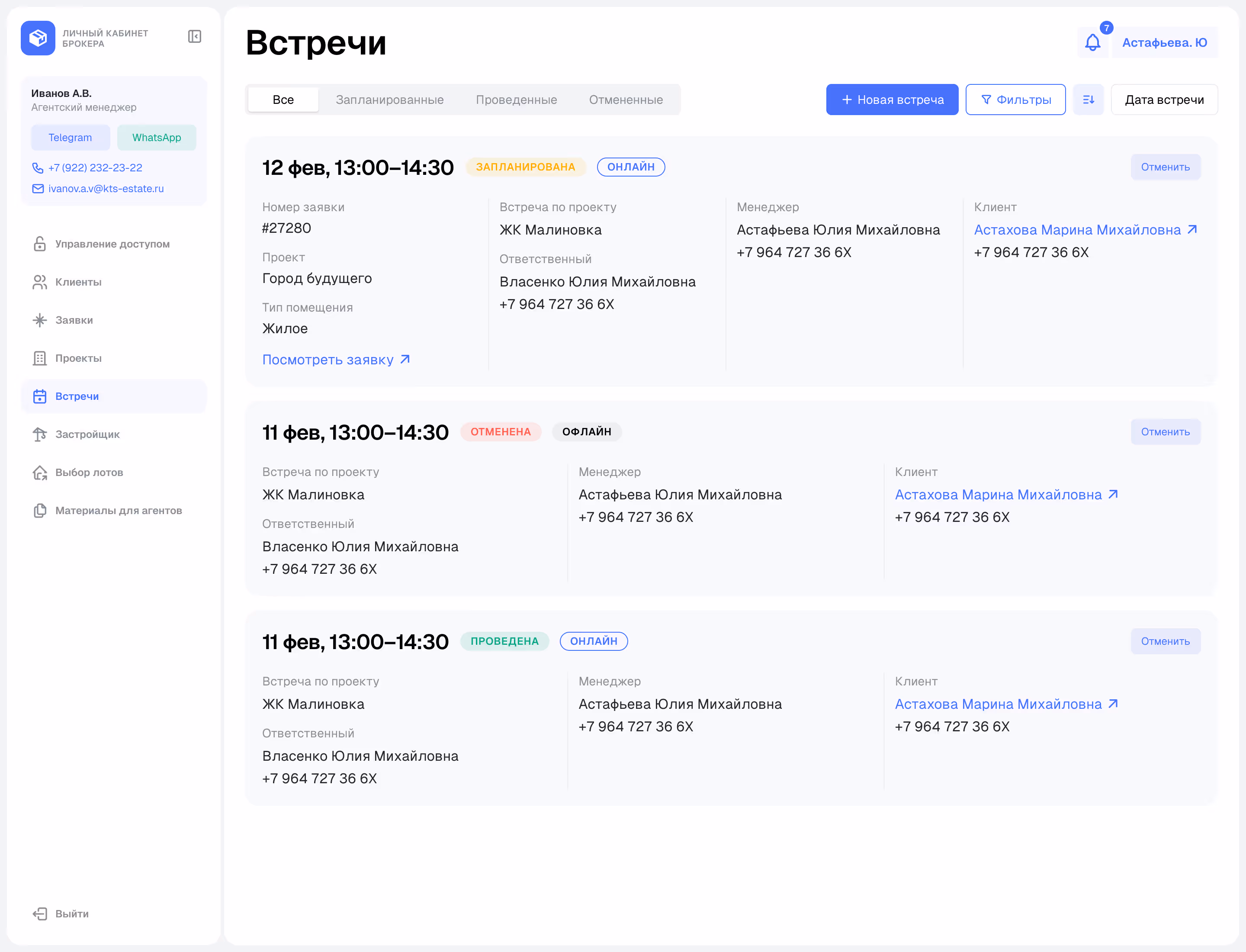Open Выбор лотов in sidebar

(89, 472)
